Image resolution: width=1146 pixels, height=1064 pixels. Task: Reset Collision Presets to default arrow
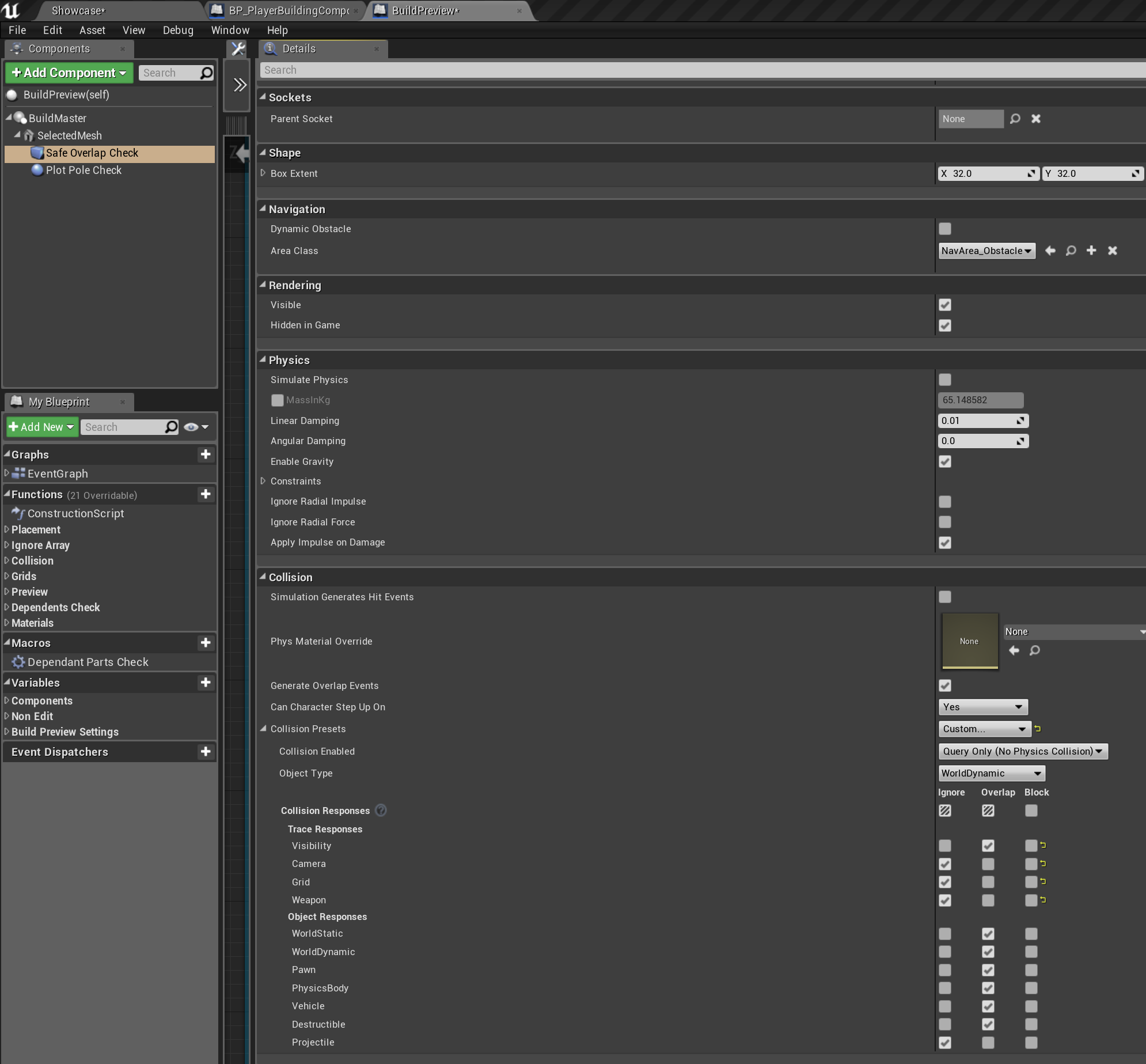click(1038, 729)
